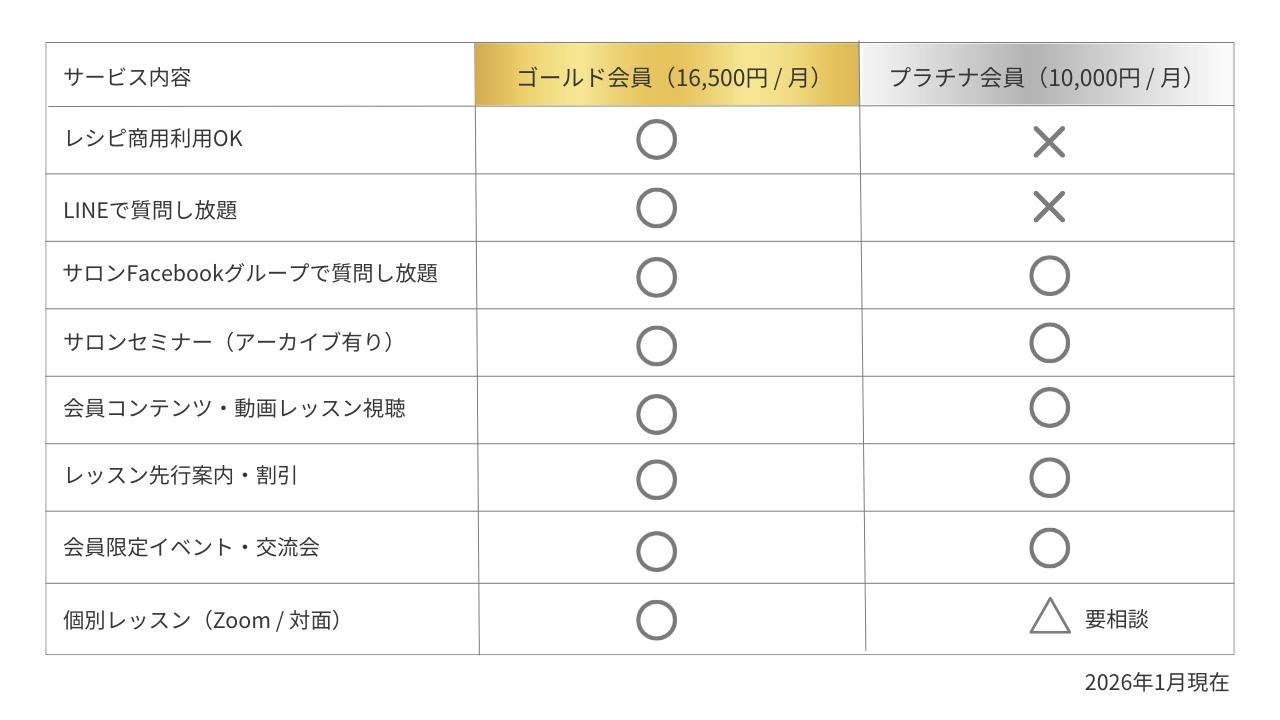
Task: Select the プラチナ会員 header cell
Action: click(x=1046, y=77)
